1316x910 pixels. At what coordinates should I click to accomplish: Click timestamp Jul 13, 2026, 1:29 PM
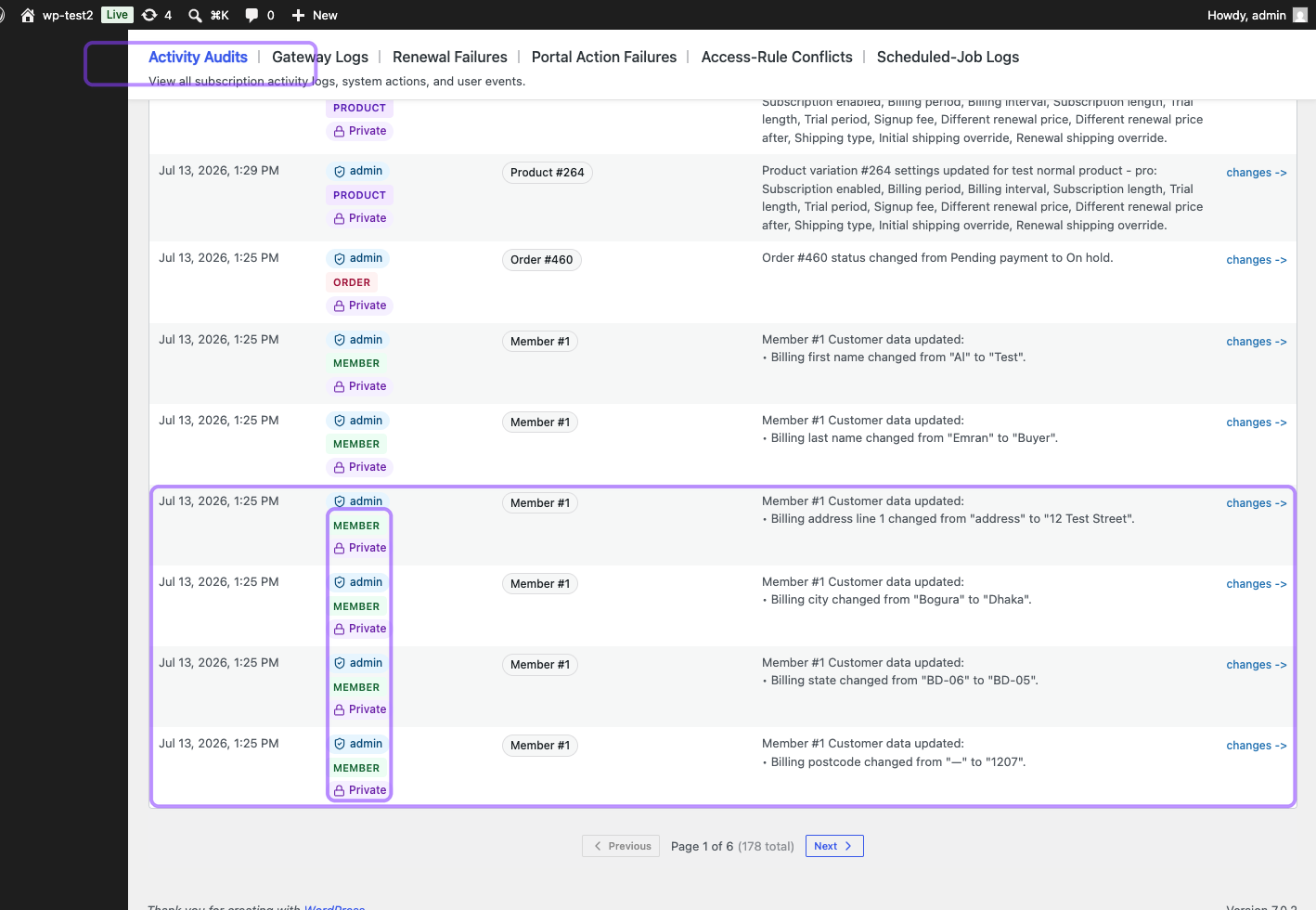pos(219,171)
